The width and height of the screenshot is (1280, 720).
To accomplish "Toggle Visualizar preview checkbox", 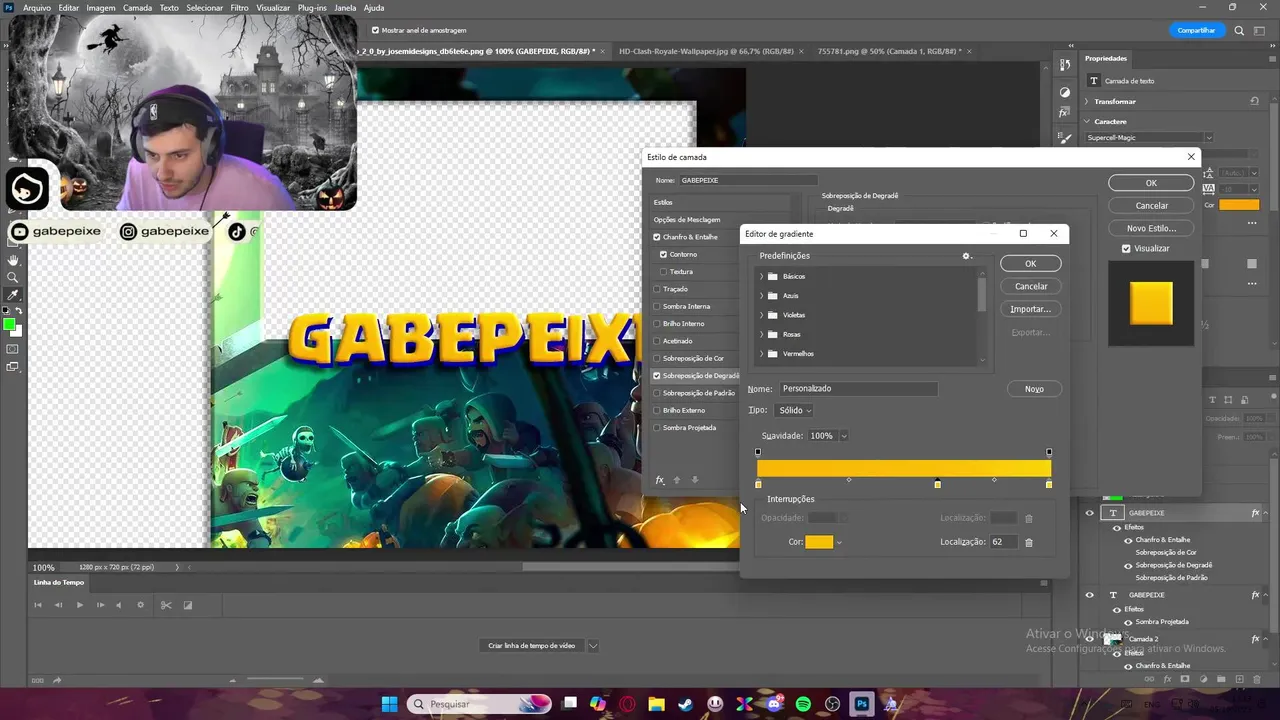I will click(x=1126, y=248).
